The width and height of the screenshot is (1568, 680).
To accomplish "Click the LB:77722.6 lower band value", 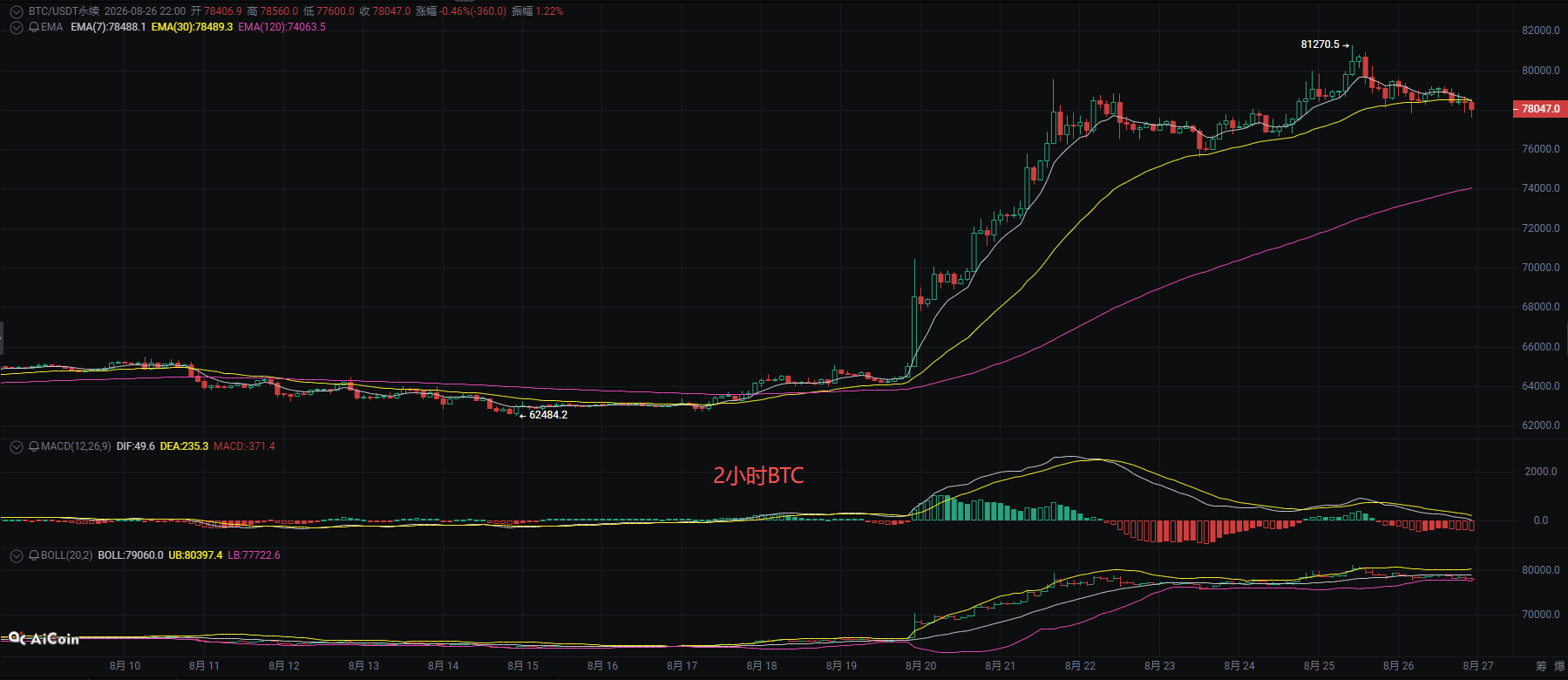I will coord(254,555).
